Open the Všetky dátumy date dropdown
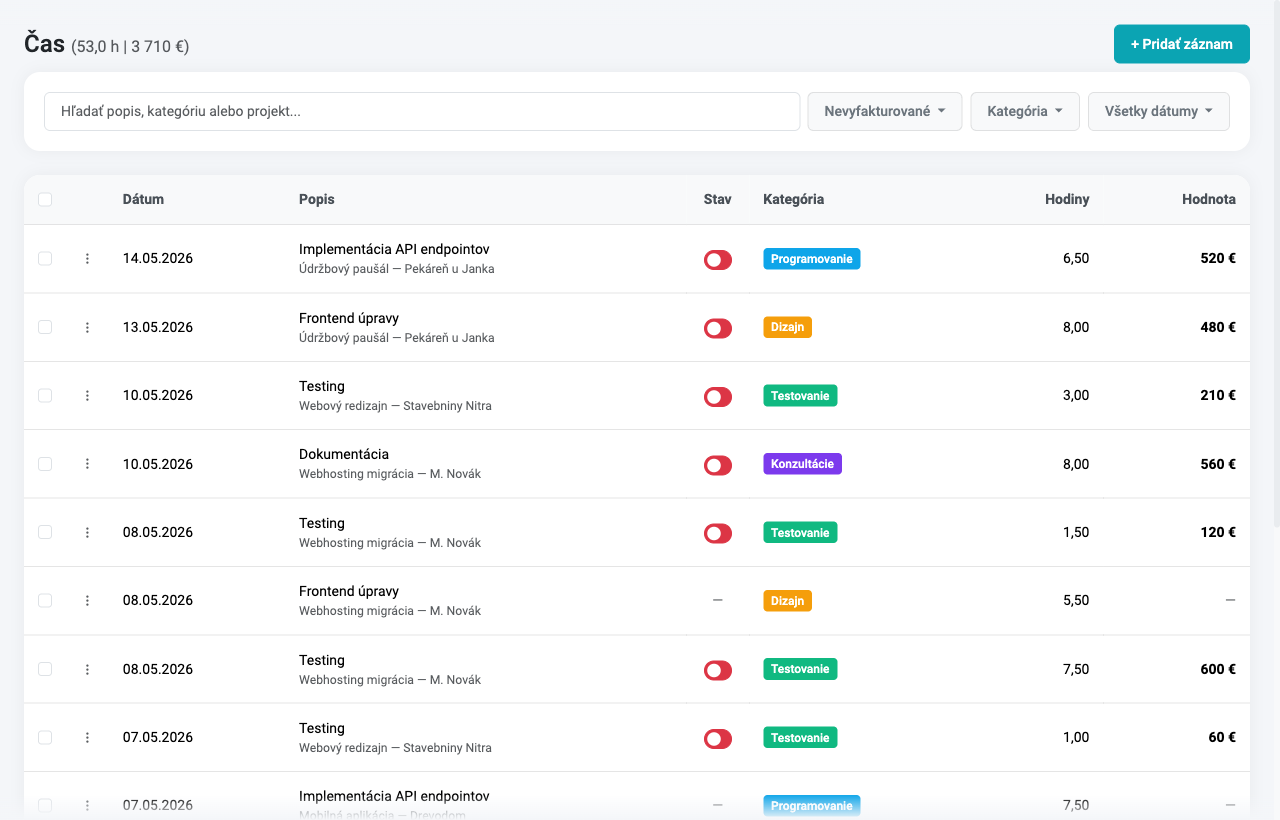Viewport: 1280px width, 820px height. click(x=1159, y=111)
